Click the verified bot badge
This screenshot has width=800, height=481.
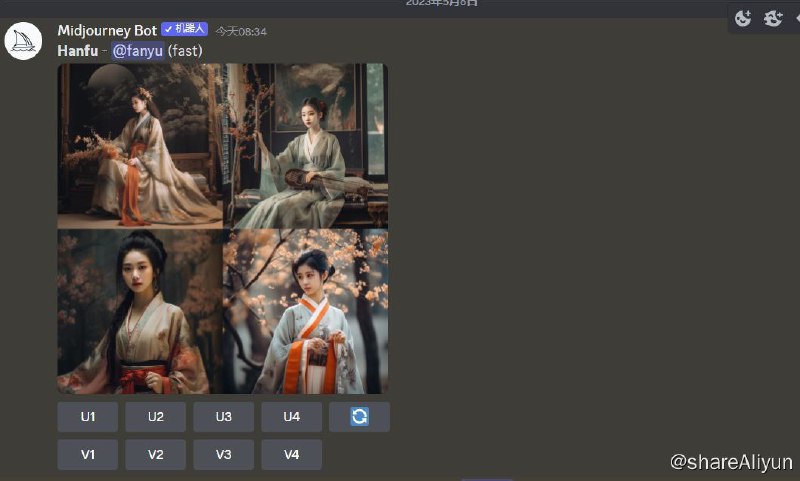(x=184, y=30)
